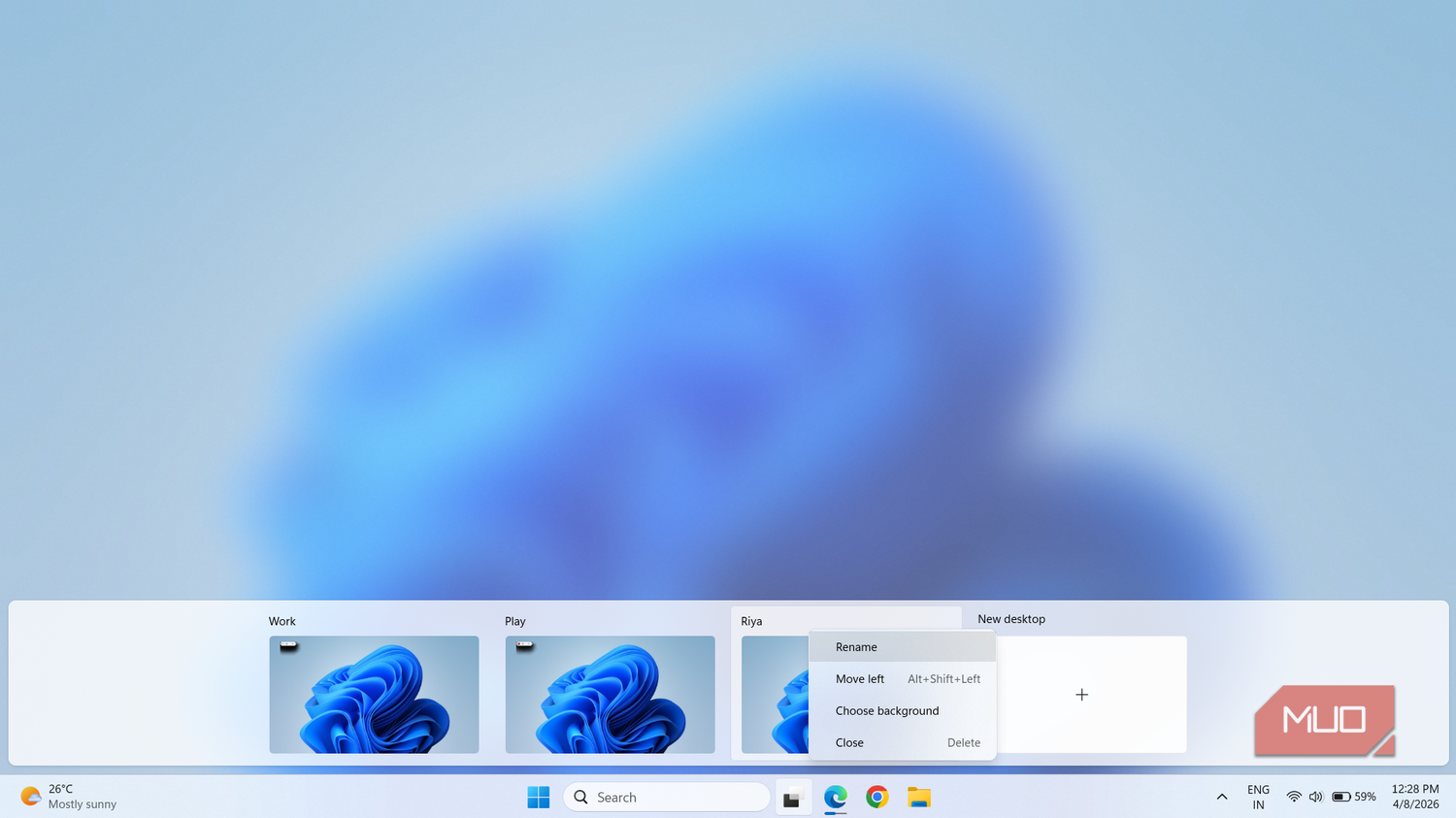
Task: Click the Play desktop name label
Action: pyautogui.click(x=515, y=621)
